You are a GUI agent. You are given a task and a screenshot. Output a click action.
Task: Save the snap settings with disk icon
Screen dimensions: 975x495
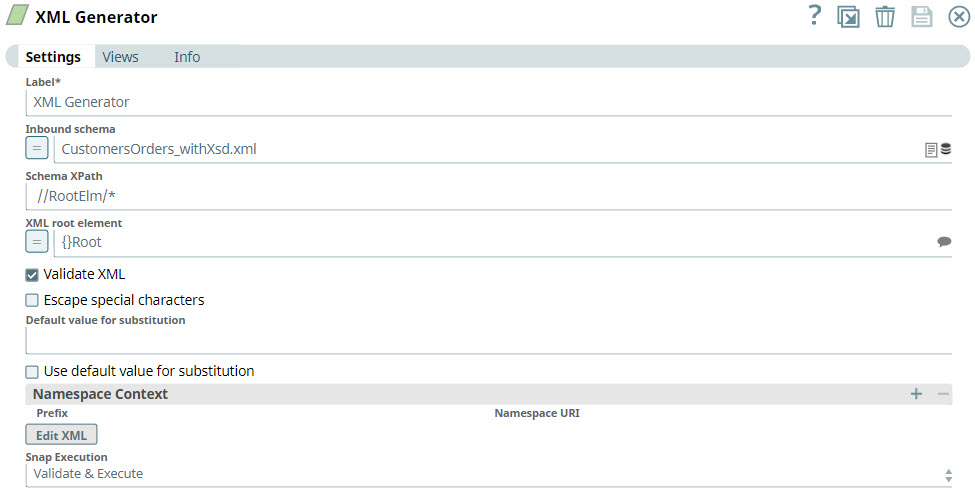[921, 17]
